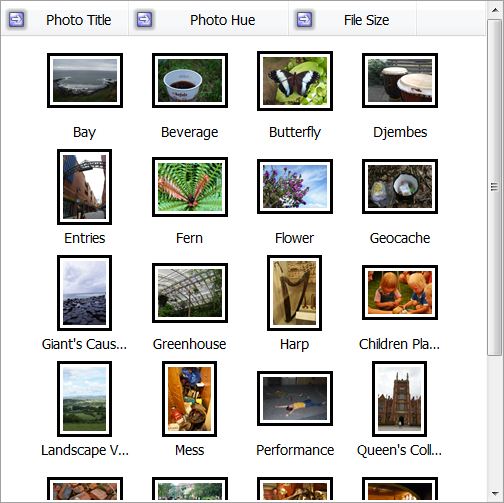Click the vertical scrollbar thumb
504x503 pixels.
coord(495,187)
